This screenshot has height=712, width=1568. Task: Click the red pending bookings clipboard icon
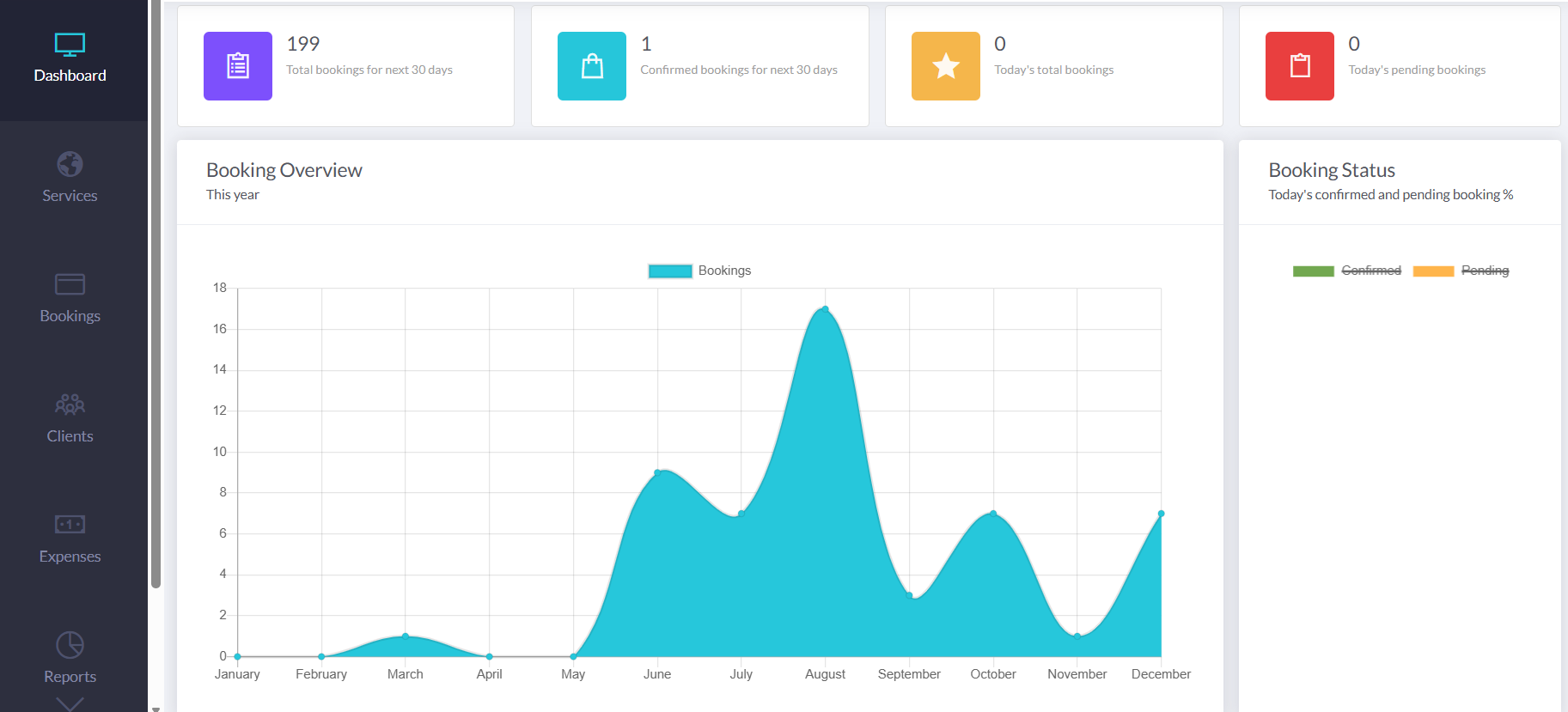(x=1300, y=66)
